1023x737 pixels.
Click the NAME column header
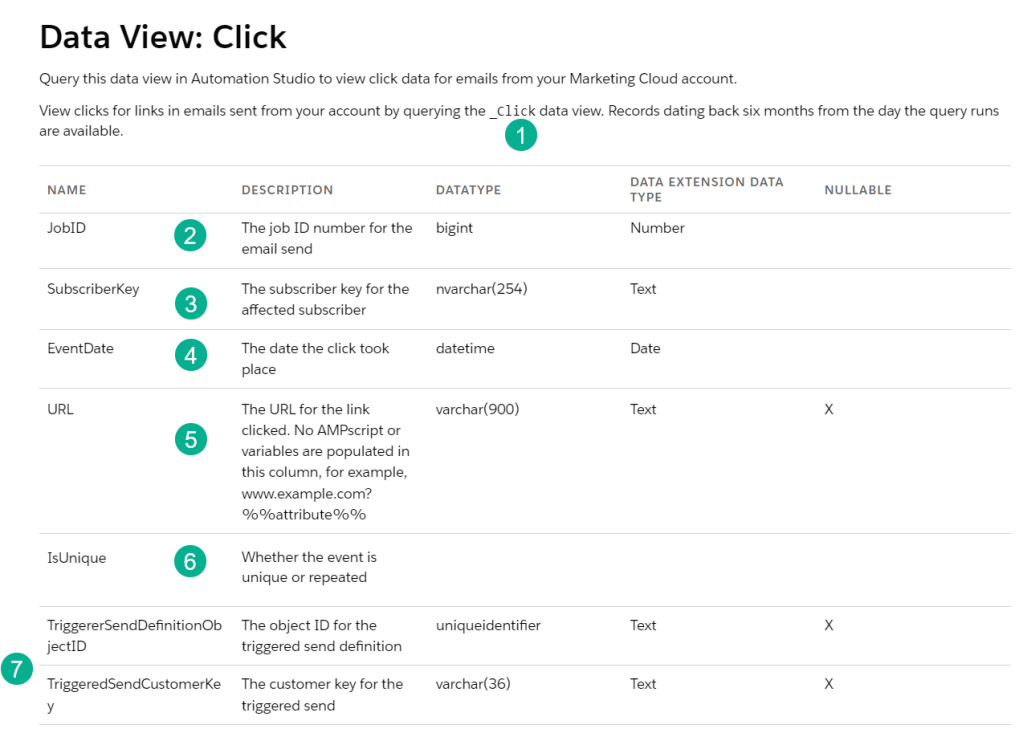[67, 190]
